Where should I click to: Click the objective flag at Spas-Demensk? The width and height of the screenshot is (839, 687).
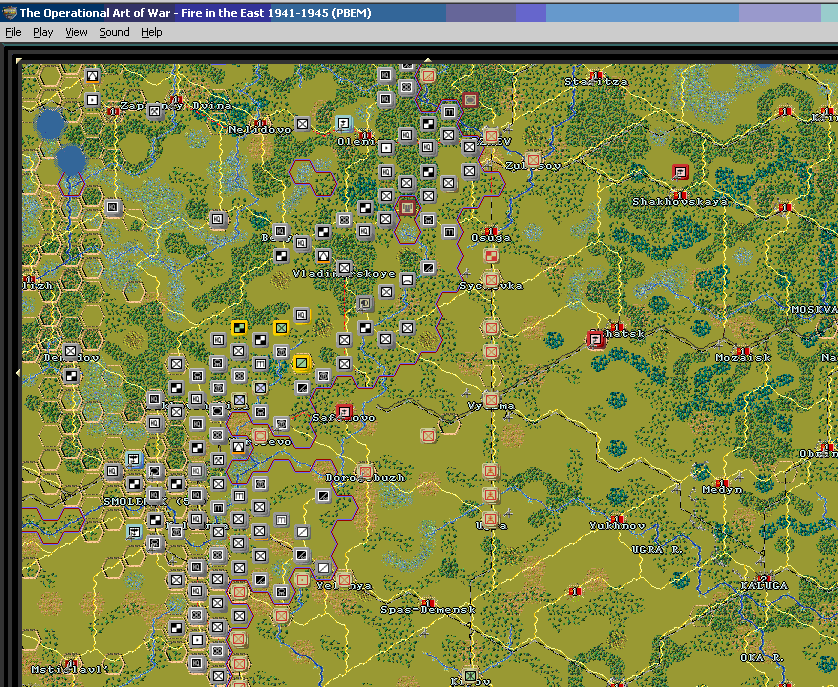coord(428,603)
